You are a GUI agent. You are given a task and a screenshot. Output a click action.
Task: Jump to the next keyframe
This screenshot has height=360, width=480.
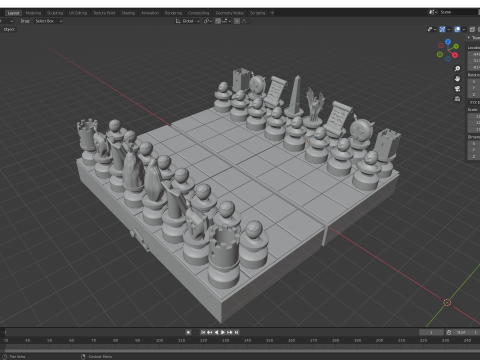click(230, 332)
